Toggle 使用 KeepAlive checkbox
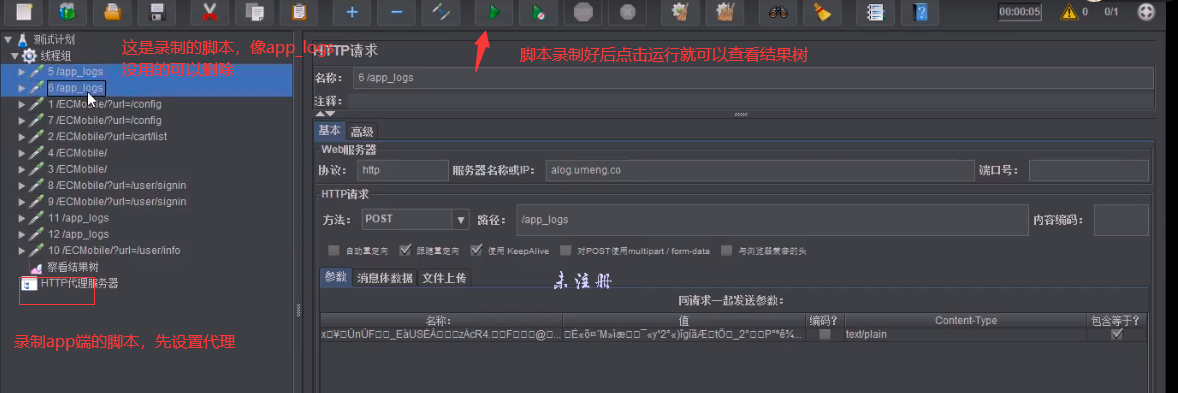Image resolution: width=1178 pixels, height=393 pixels. [x=476, y=250]
